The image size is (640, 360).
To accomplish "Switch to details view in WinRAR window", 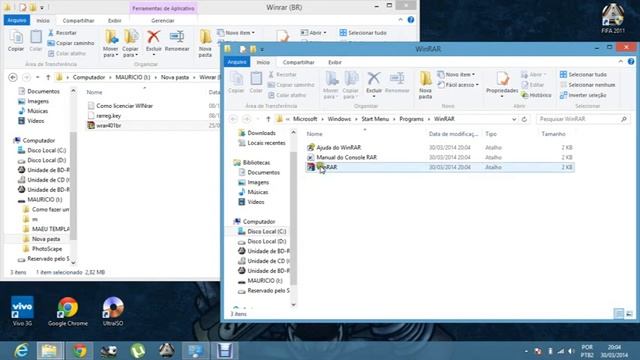I will tap(619, 313).
